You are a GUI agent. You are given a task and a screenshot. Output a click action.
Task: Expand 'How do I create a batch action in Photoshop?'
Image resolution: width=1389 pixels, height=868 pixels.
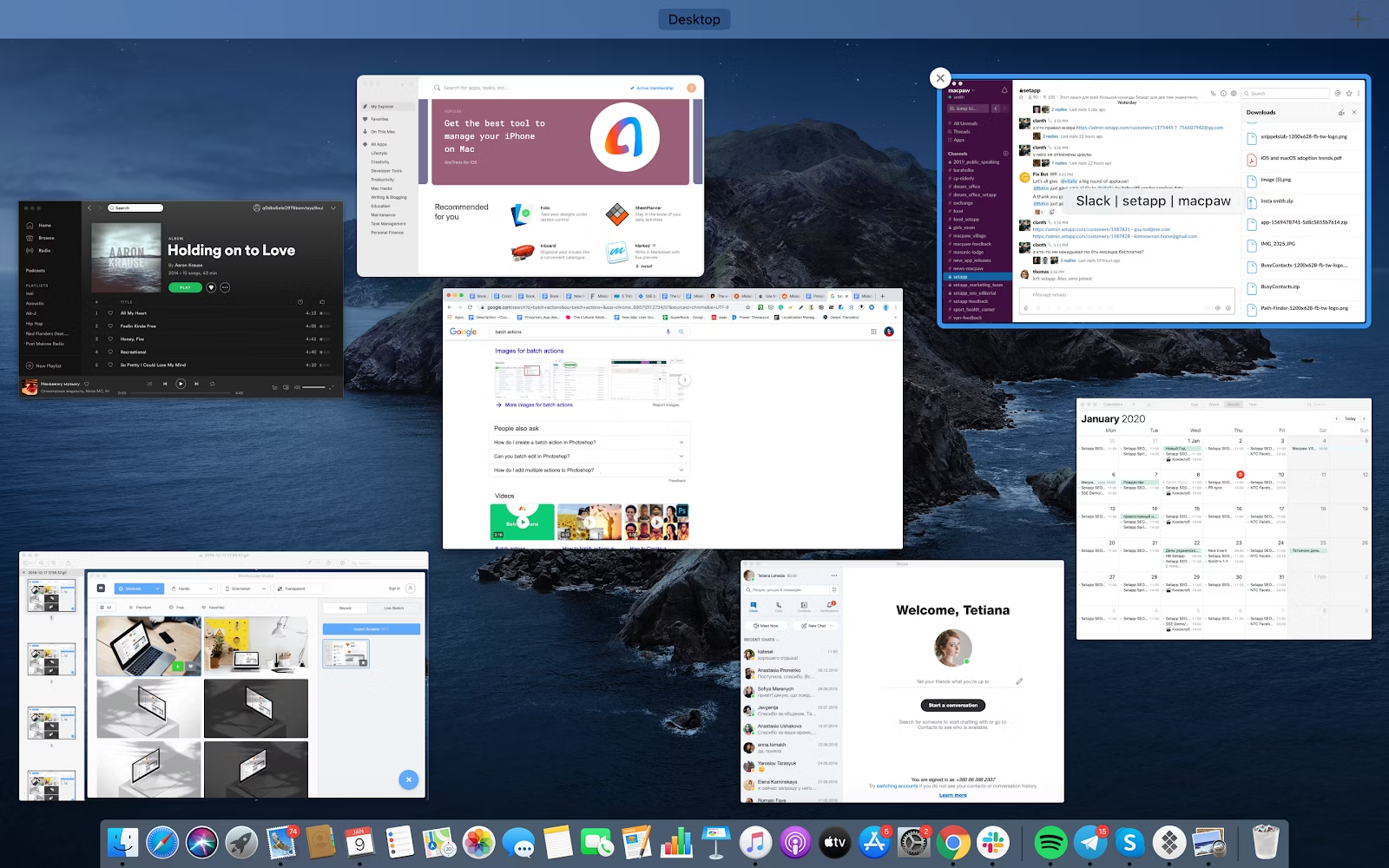coord(589,443)
